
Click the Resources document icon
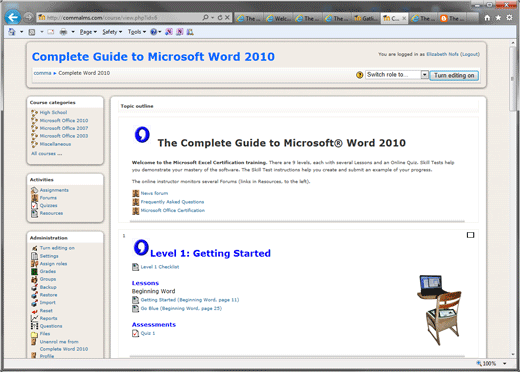point(34,213)
